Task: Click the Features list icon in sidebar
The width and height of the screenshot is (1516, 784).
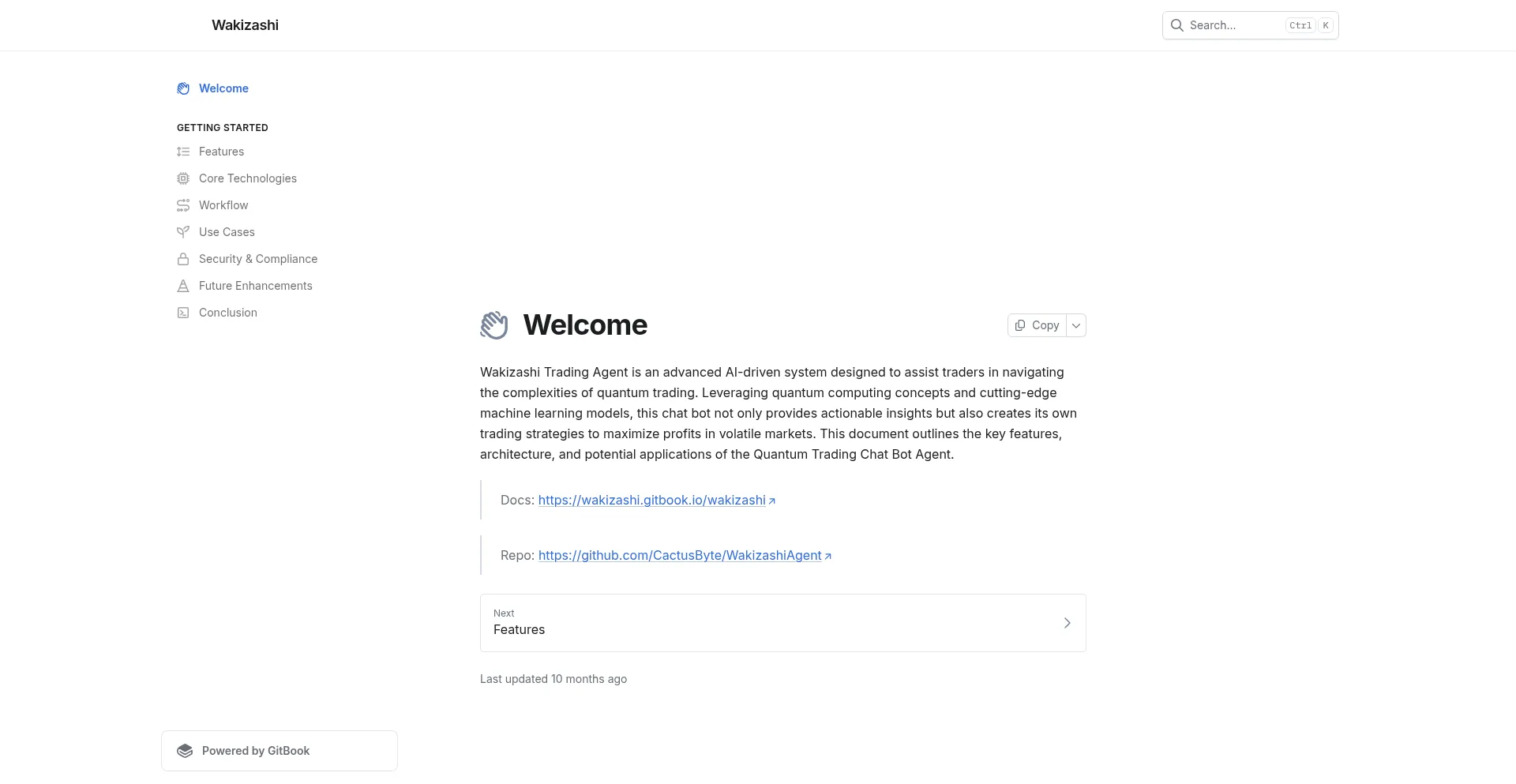Action: [x=183, y=152]
